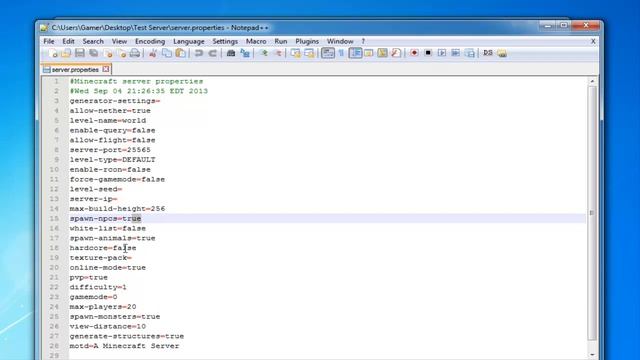Image resolution: width=640 pixels, height=360 pixels.
Task: Toggle synchronize horizontal scrolling
Action: (309, 53)
